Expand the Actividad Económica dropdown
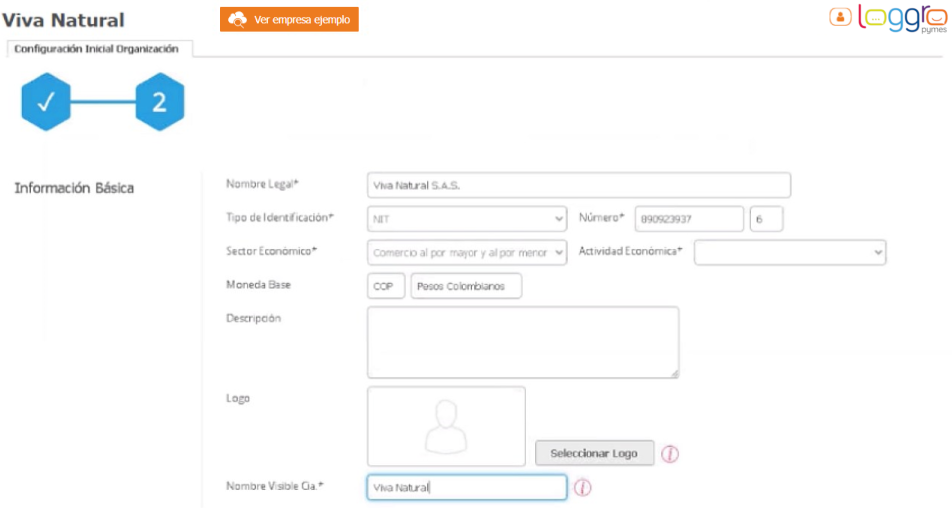Viewport: 952px width, 508px height. [789, 253]
